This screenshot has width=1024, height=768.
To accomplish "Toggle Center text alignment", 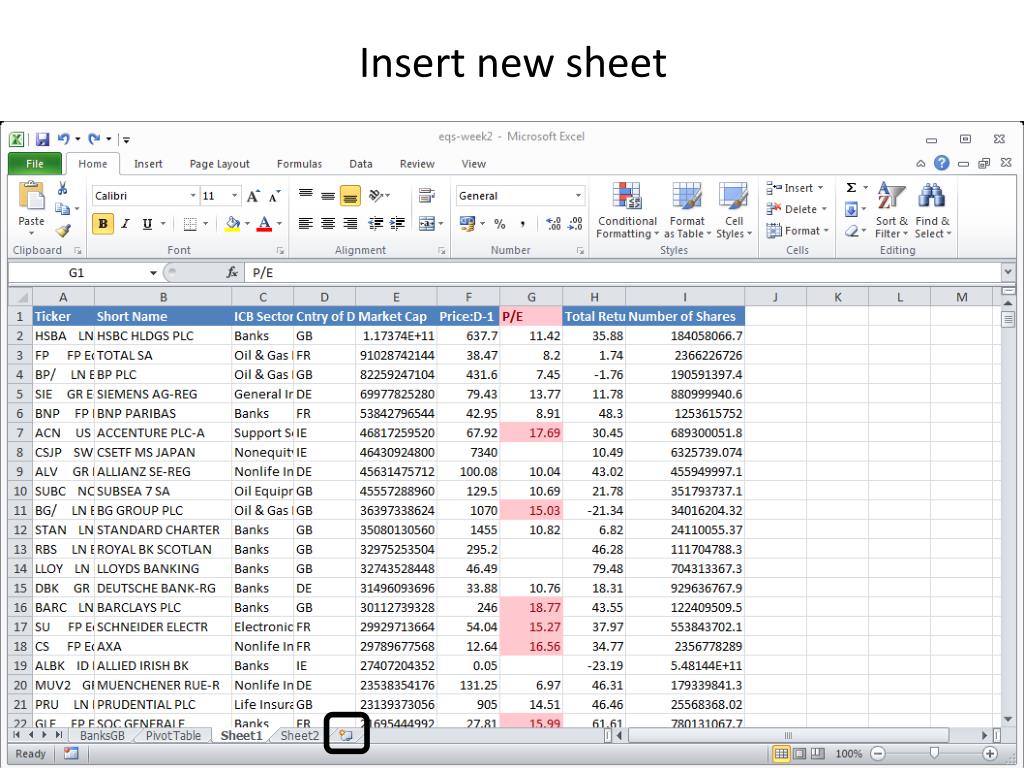I will (x=328, y=224).
